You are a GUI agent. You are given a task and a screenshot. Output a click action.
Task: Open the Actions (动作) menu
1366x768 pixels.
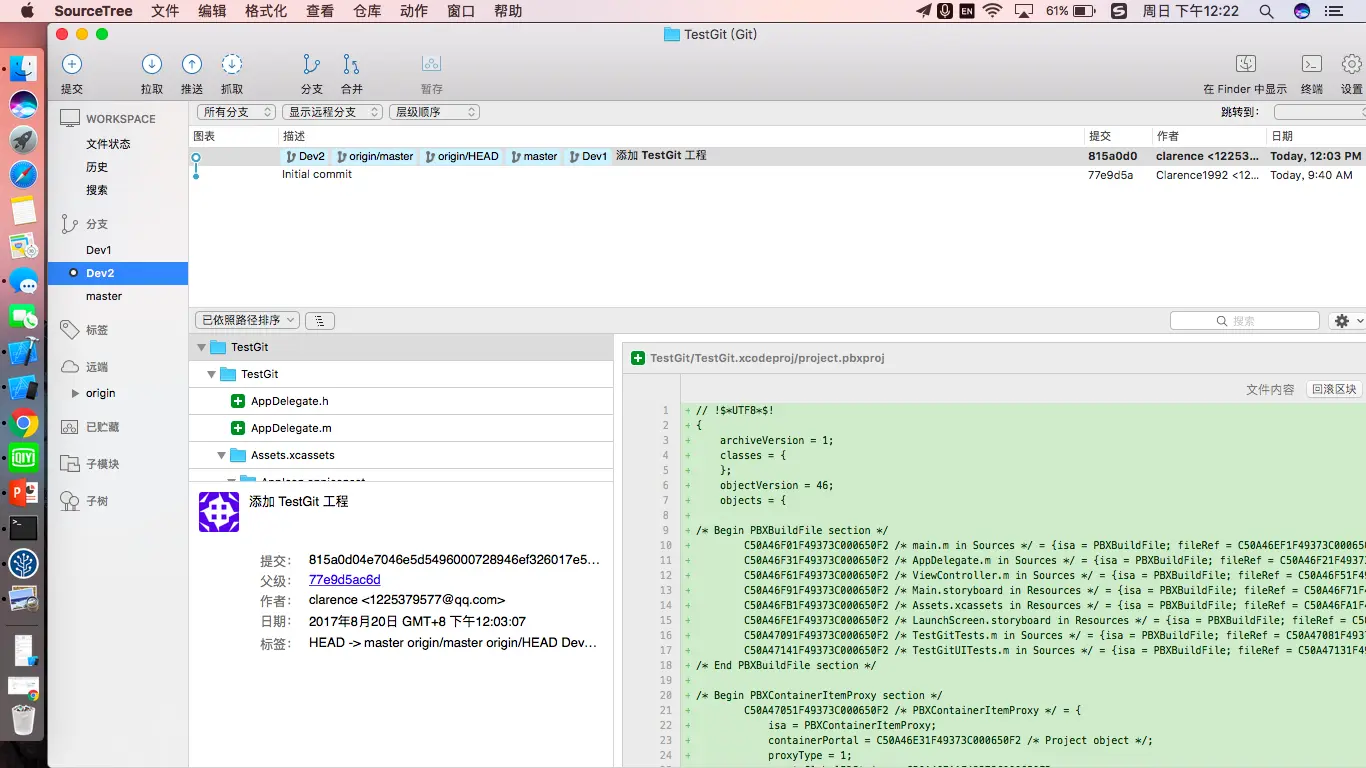pyautogui.click(x=414, y=11)
